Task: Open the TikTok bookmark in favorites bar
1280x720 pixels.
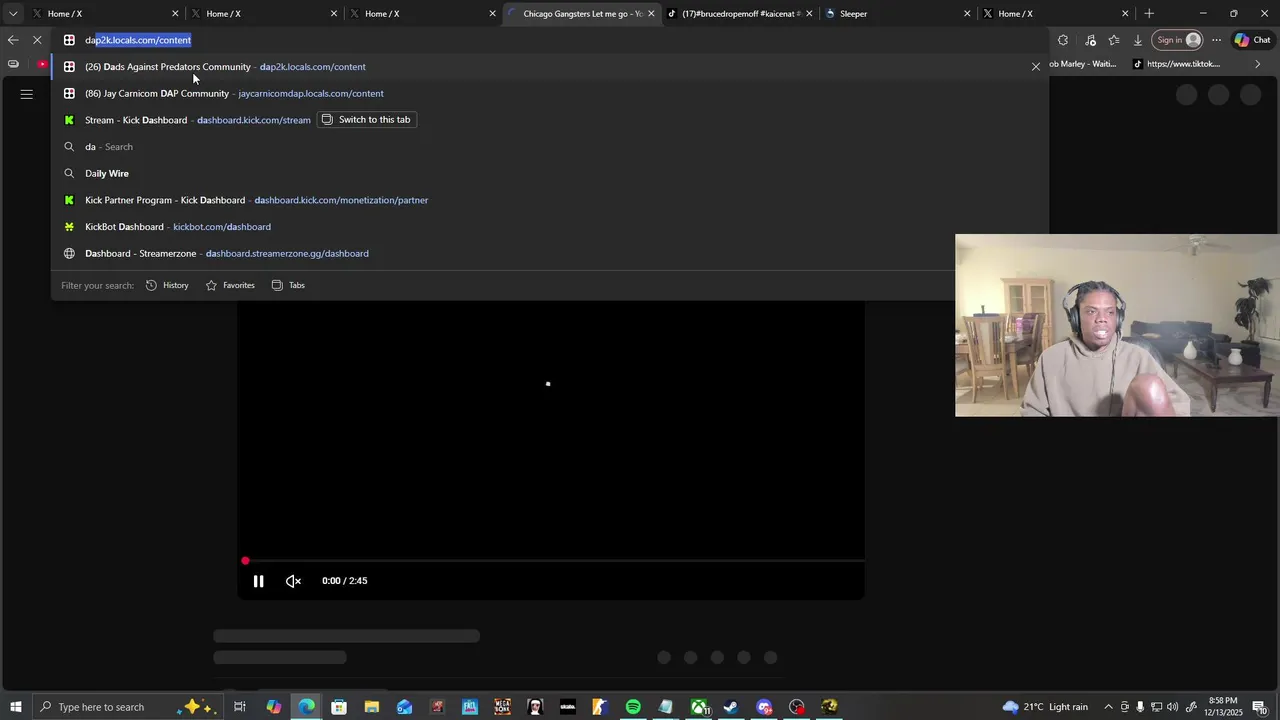Action: click(1177, 64)
